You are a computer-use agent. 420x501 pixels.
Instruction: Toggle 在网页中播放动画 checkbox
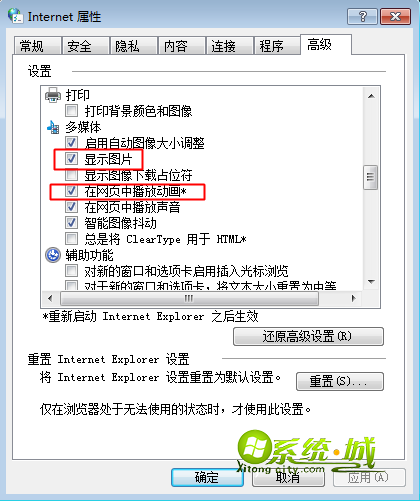point(71,191)
